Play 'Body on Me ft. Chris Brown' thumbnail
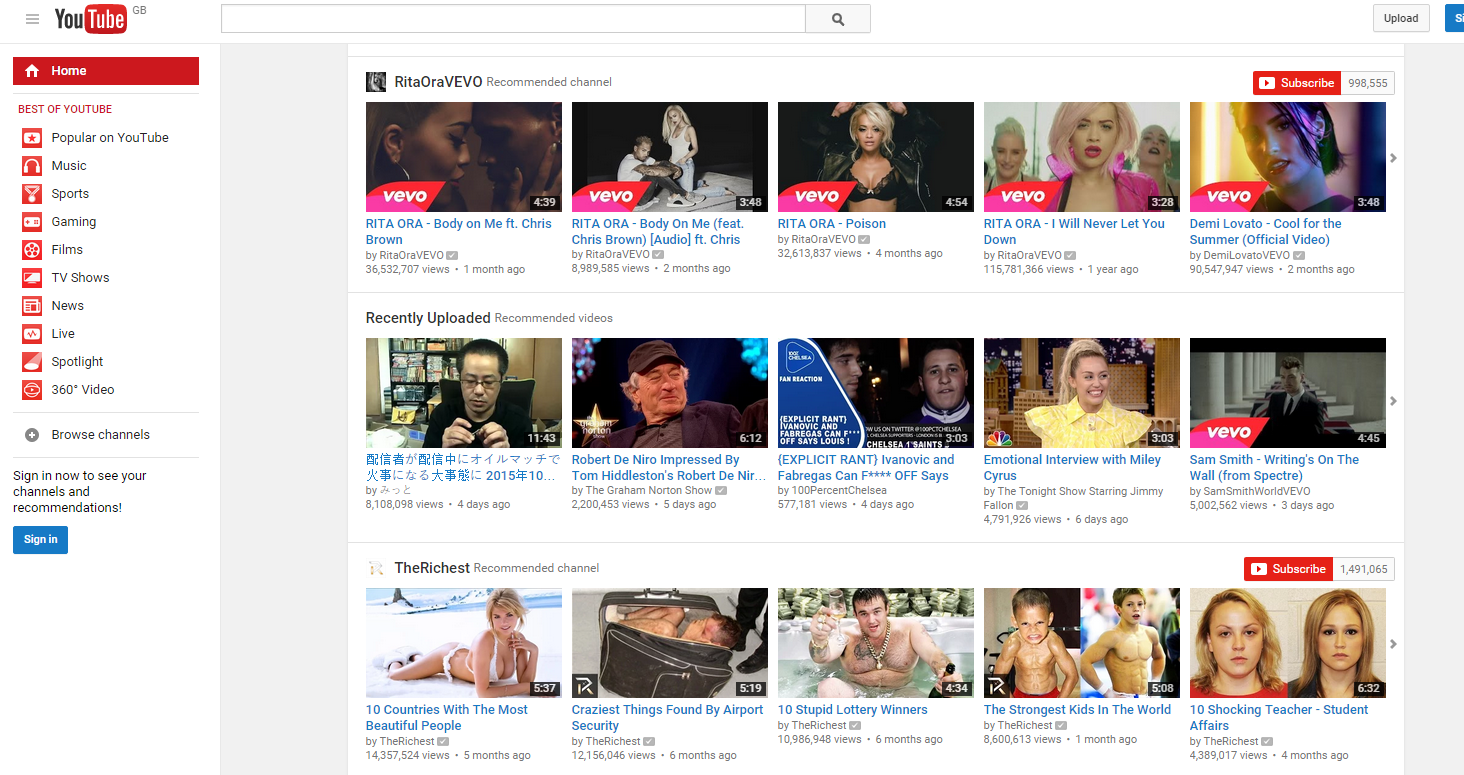Screen dimensions: 1464x775 464,157
